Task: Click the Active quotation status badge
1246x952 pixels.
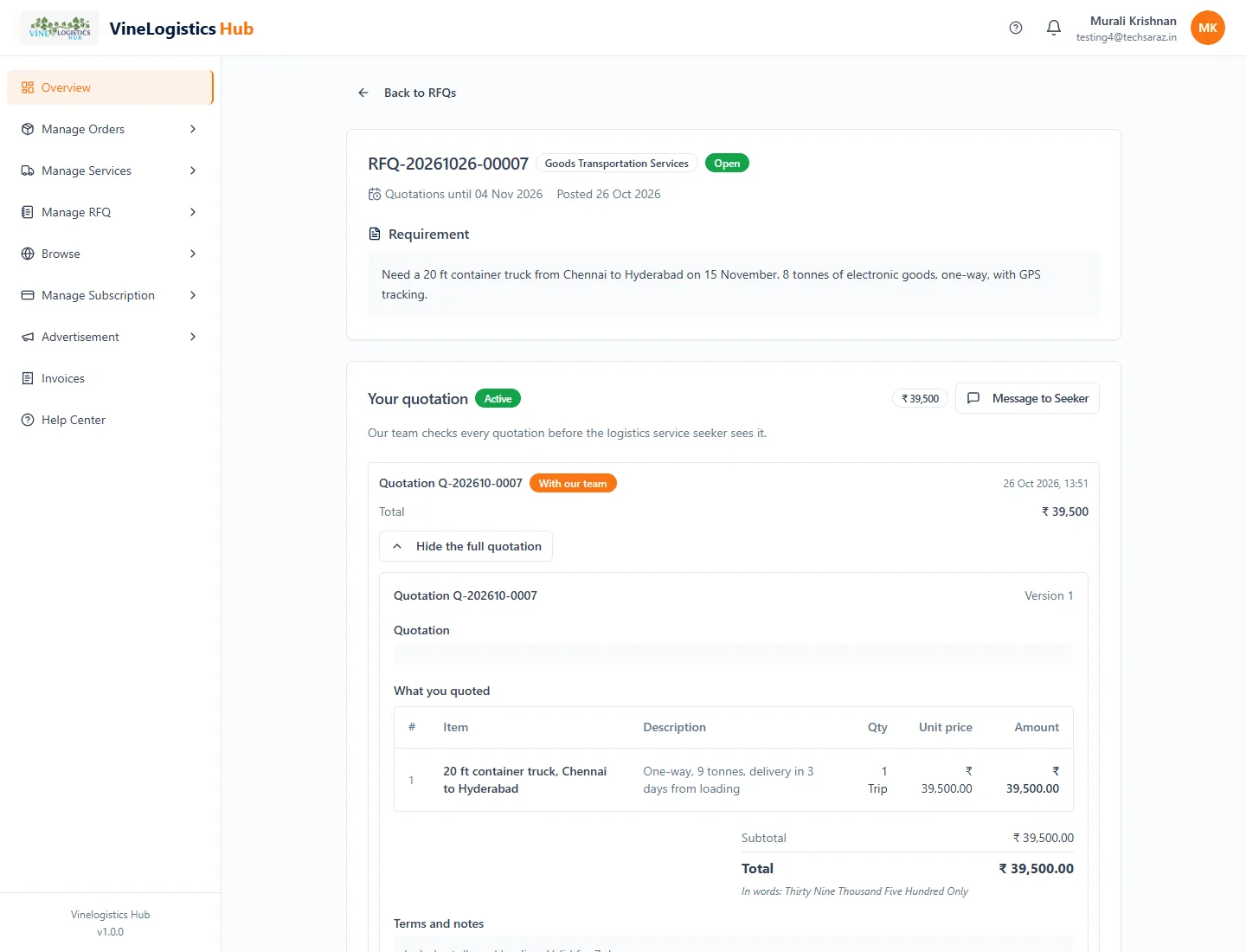Action: click(x=498, y=399)
